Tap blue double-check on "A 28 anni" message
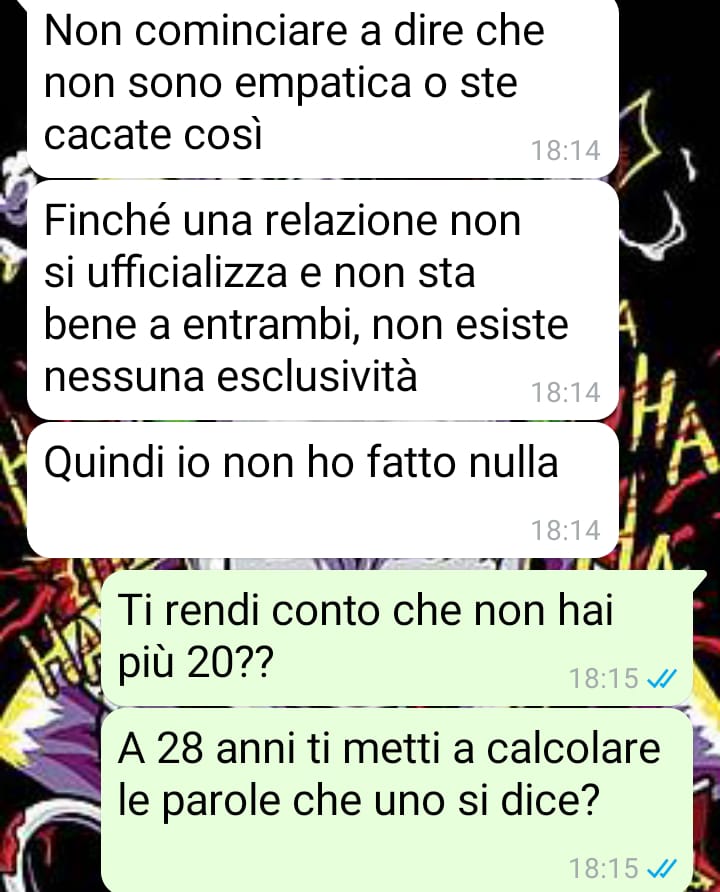 click(x=662, y=868)
